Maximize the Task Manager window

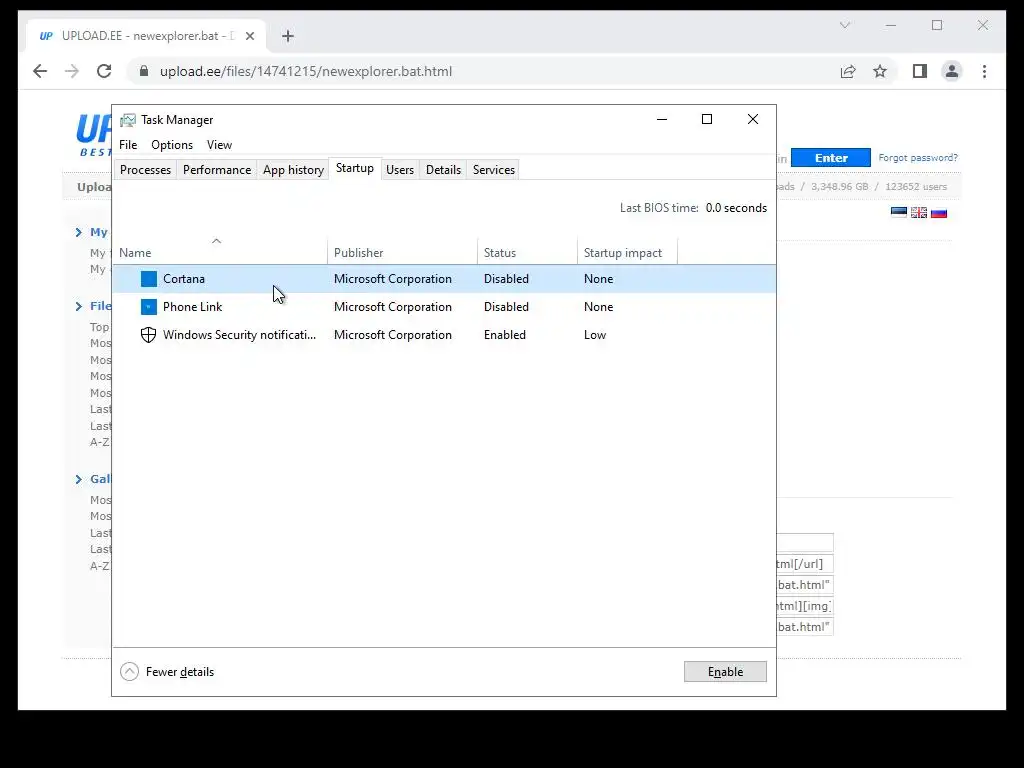point(707,119)
